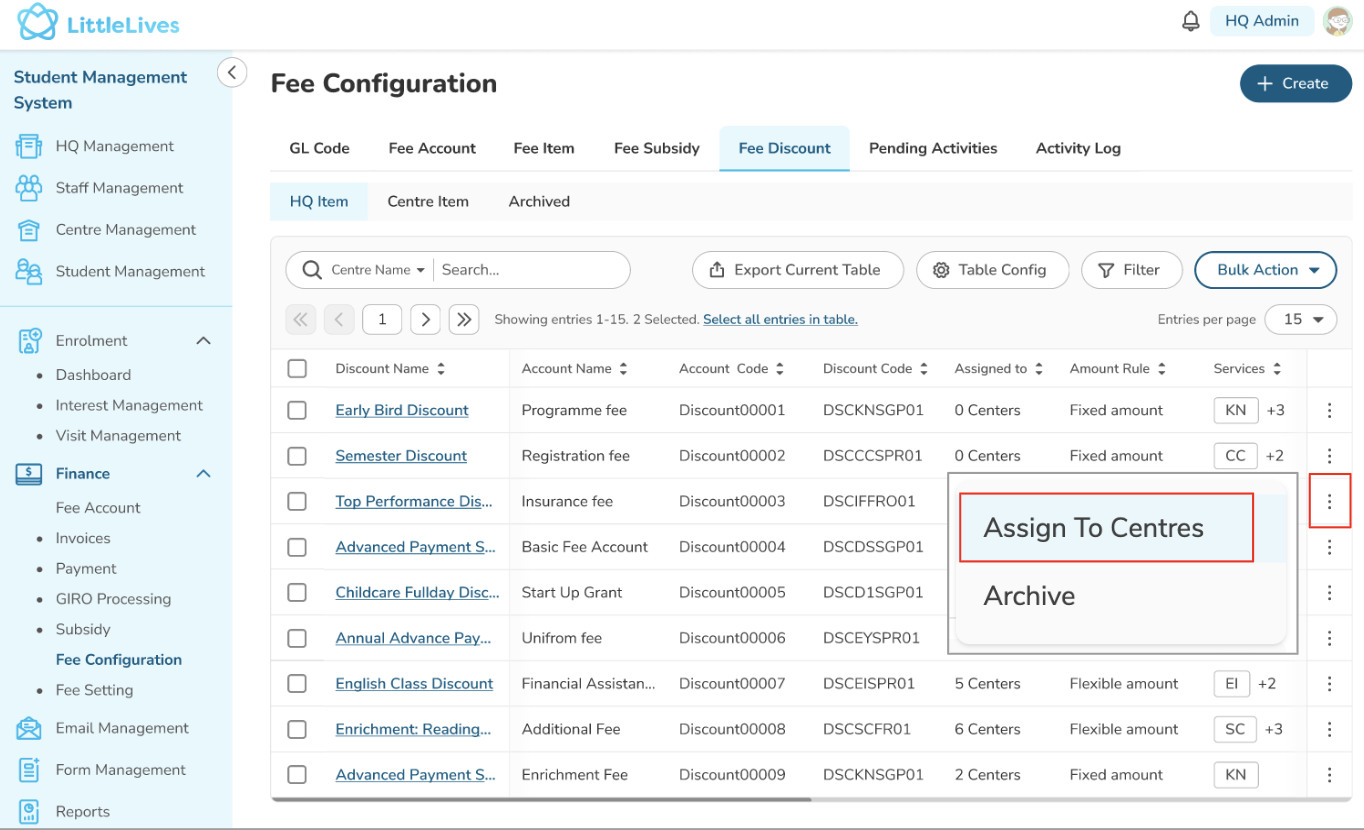Switch to the Fee Subsidy tab
The width and height of the screenshot is (1364, 830).
coord(656,148)
